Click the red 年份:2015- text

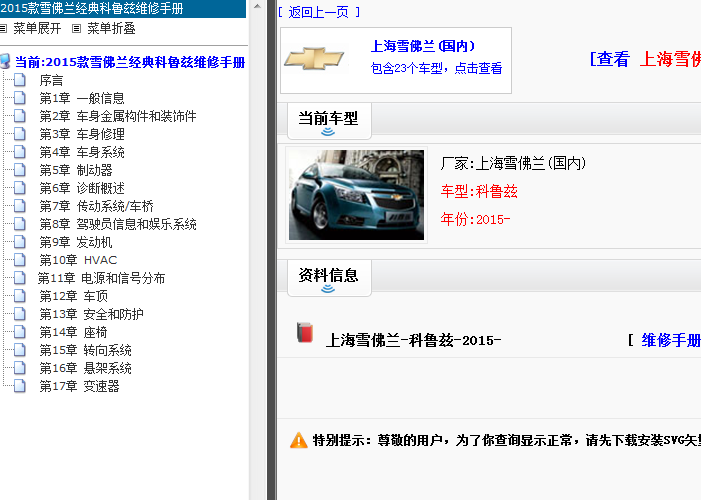tap(475, 219)
